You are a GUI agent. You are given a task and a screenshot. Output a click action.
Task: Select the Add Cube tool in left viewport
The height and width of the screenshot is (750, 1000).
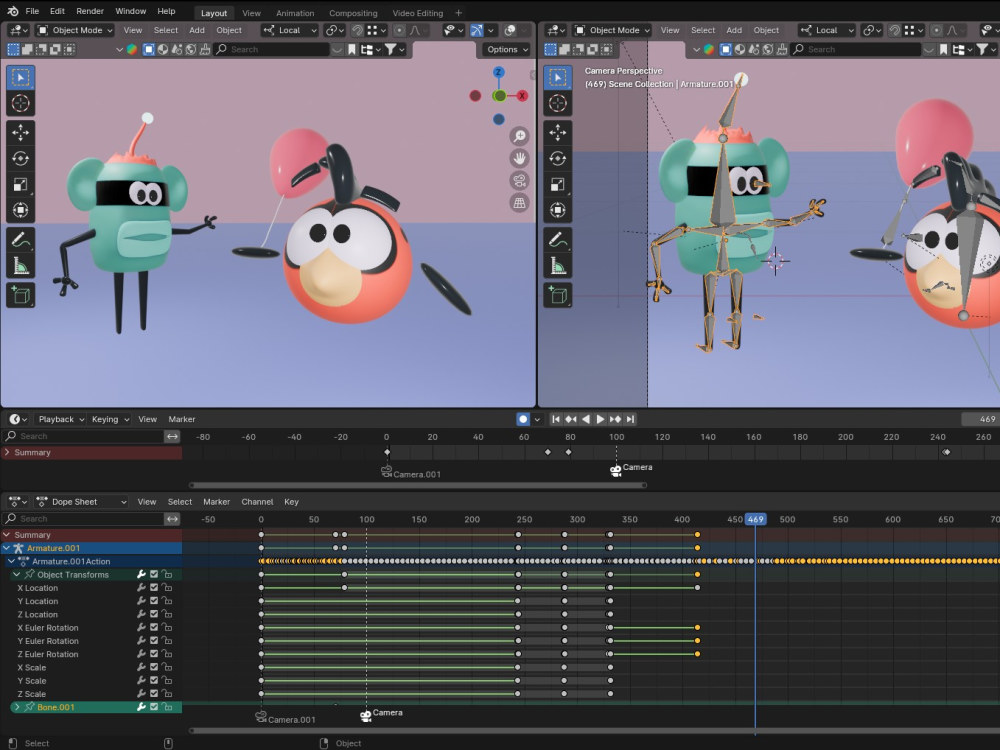(x=20, y=295)
